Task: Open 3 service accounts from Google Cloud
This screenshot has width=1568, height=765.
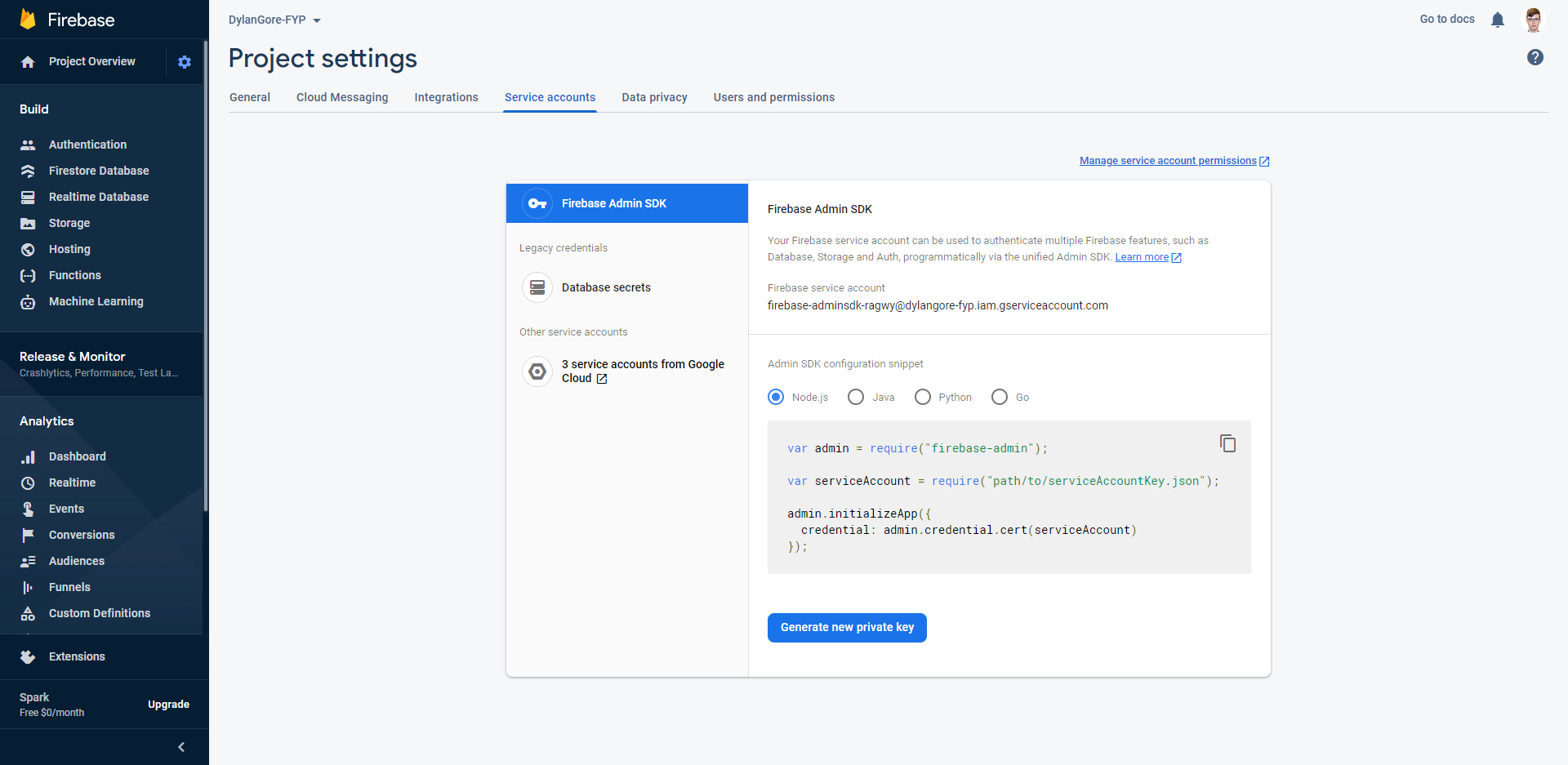Action: point(627,371)
